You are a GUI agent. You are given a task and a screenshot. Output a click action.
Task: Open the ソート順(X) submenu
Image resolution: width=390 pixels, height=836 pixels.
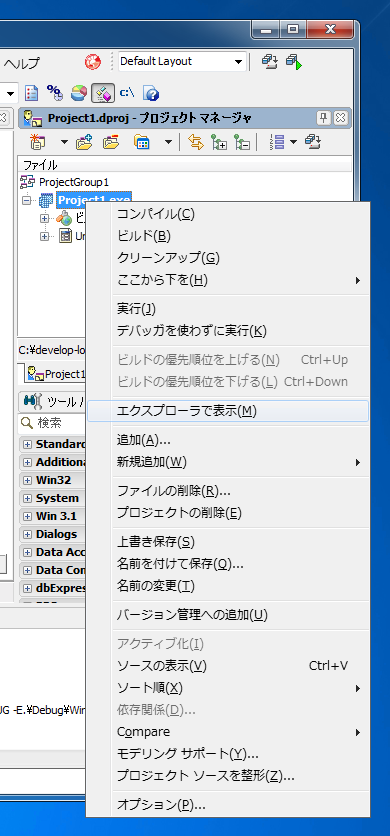[228, 688]
